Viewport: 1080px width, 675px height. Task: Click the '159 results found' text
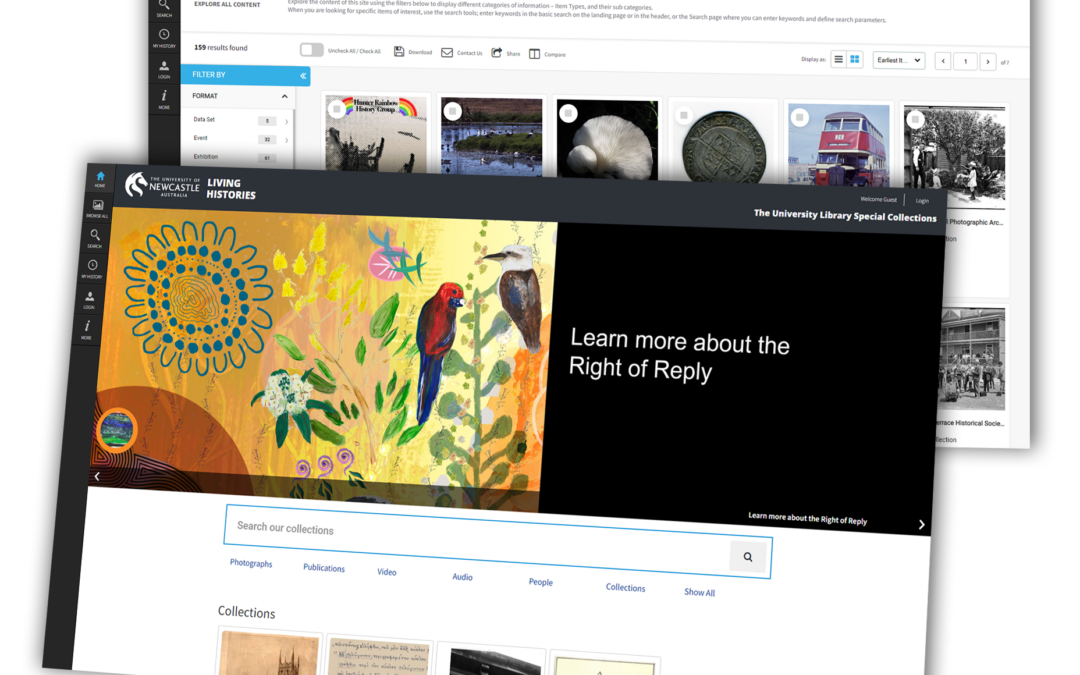click(220, 48)
